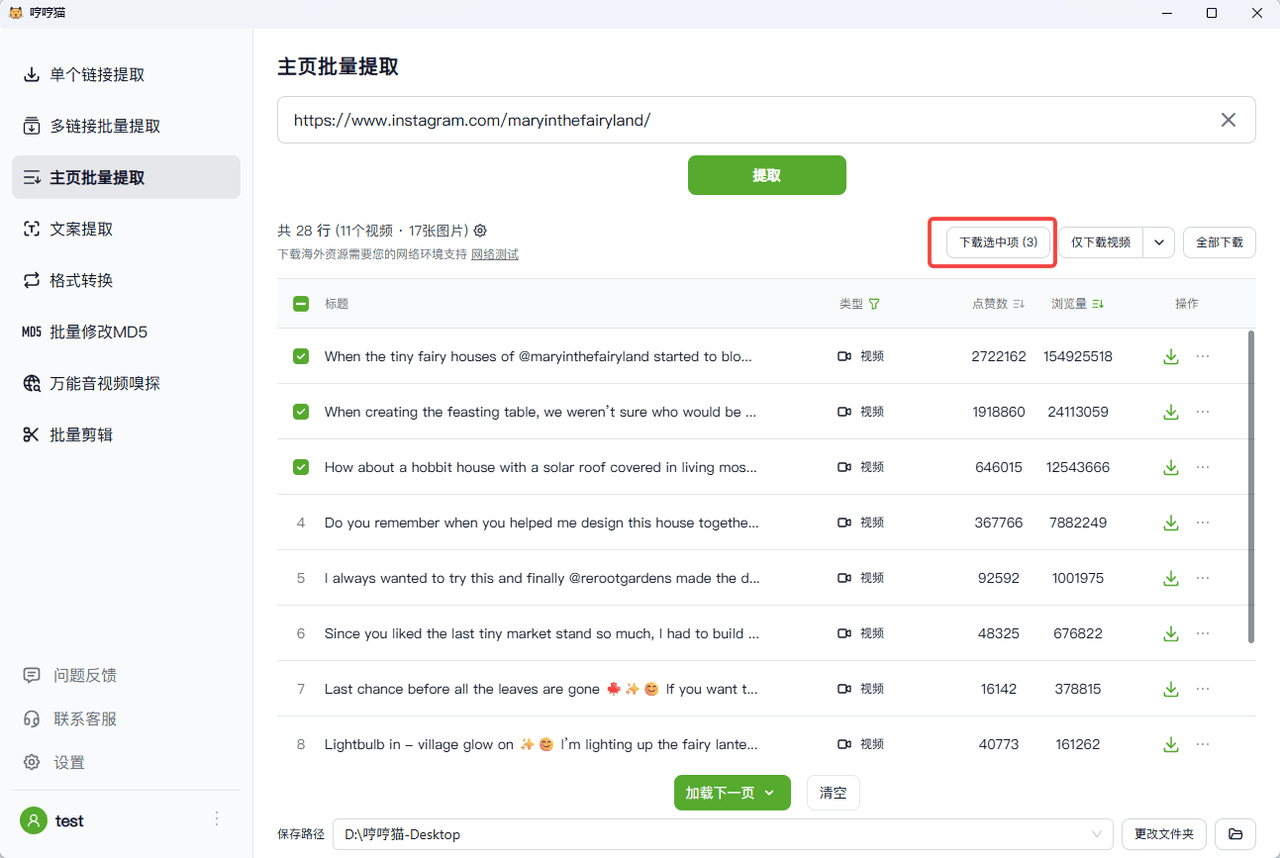
Task: Open the save folder icon button
Action: 1236,834
